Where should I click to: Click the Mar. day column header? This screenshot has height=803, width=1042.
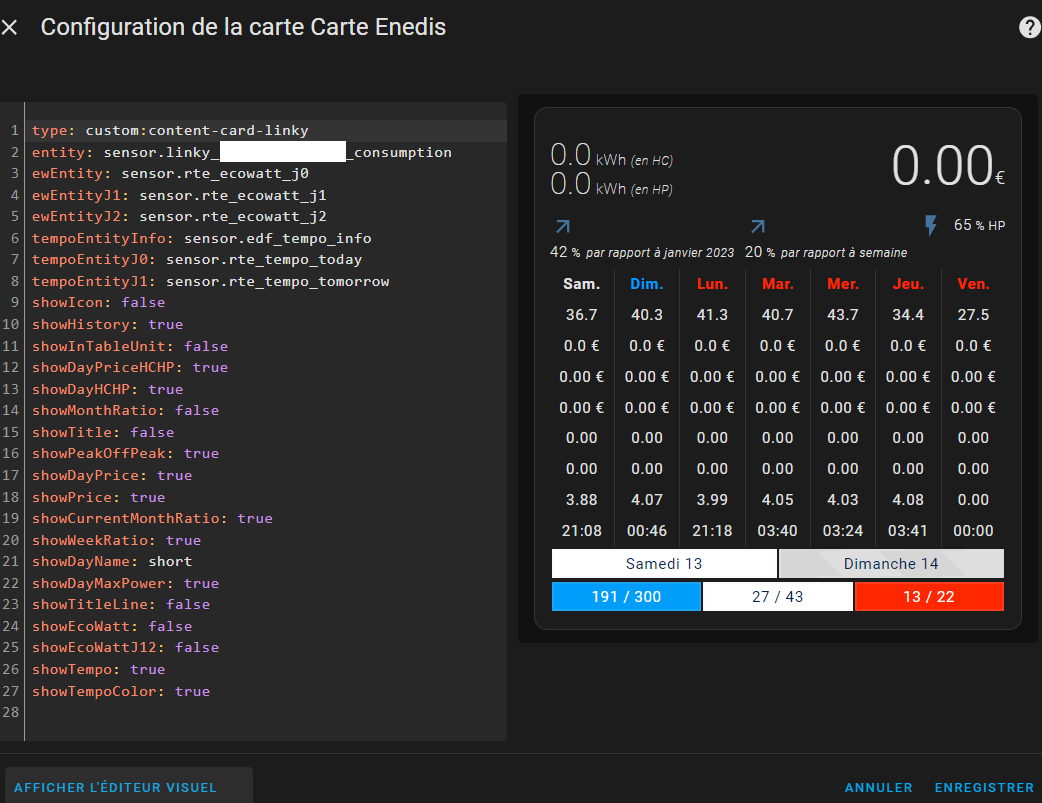pyautogui.click(x=778, y=285)
